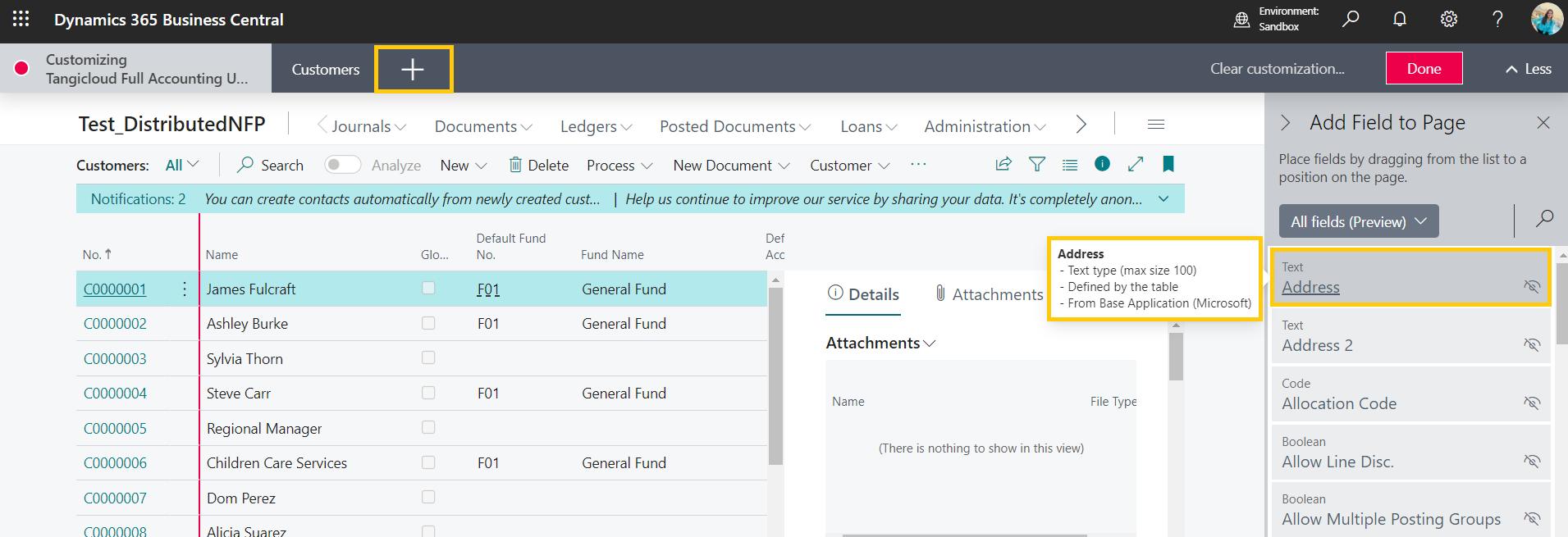The image size is (1568, 537).
Task: Open the Environment Sandbox icon
Action: [1242, 20]
